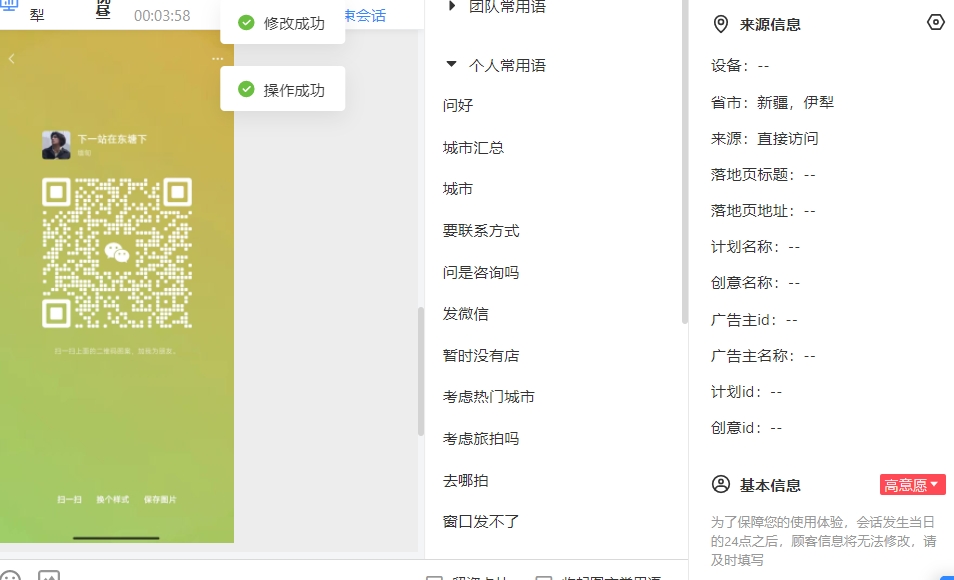Viewport: 954px width, 580px height.
Task: Select the 考虑旅拍吗 quick phrase
Action: click(481, 438)
